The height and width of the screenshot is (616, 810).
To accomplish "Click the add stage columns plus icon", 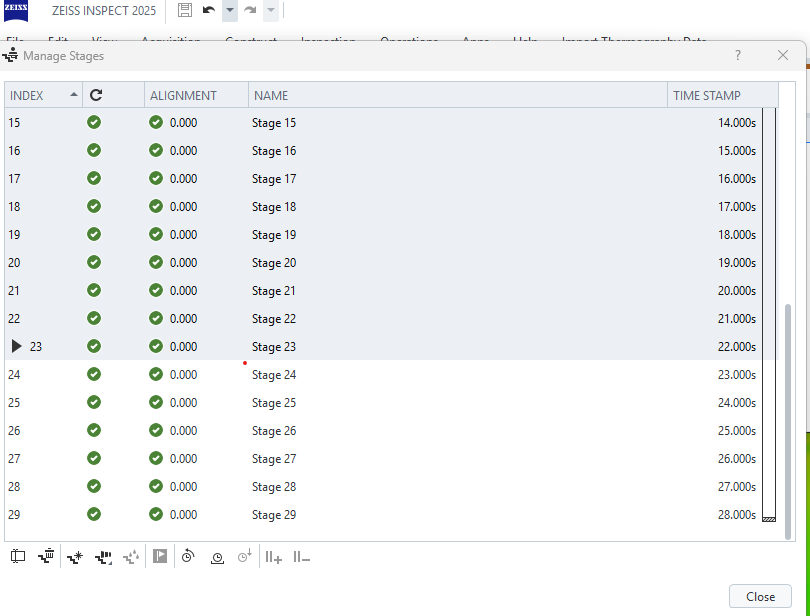I will [x=273, y=557].
